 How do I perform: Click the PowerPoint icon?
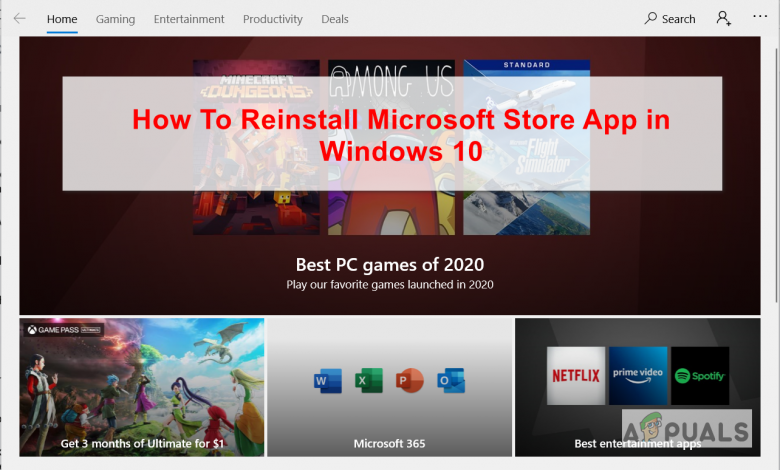[x=409, y=381]
